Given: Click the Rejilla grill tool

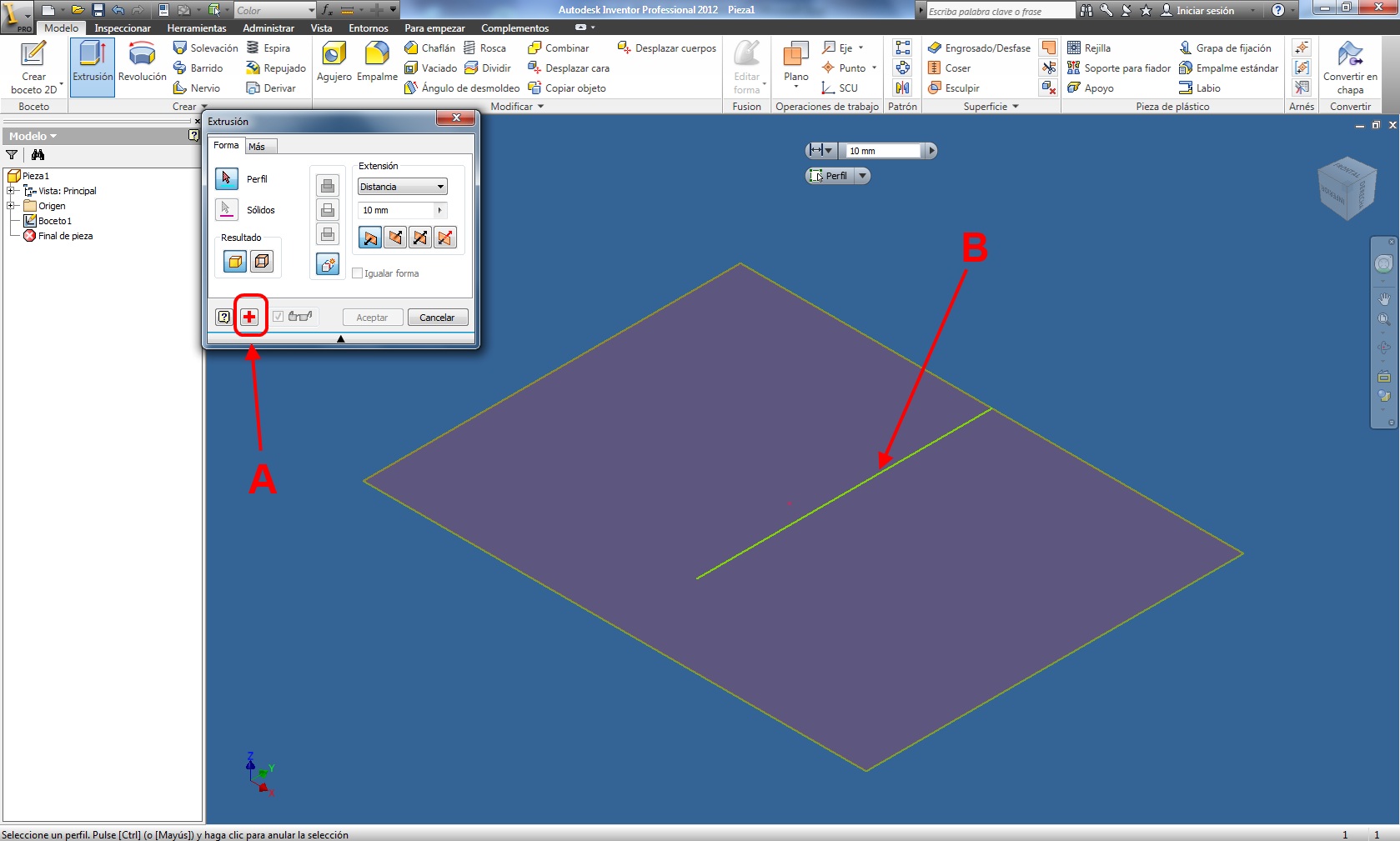Looking at the screenshot, I should [1088, 48].
